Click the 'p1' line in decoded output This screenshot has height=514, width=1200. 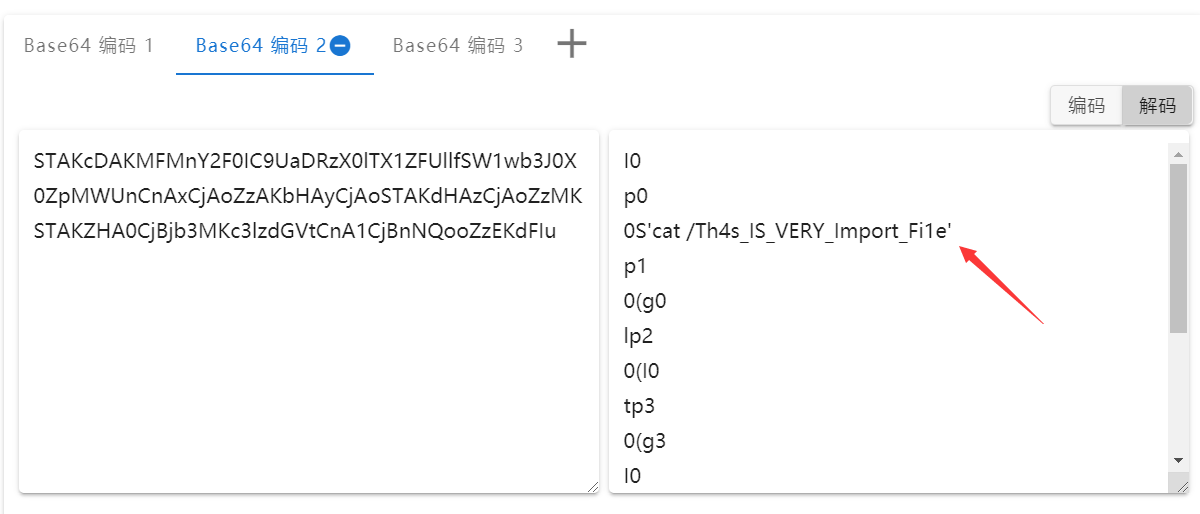pyautogui.click(x=635, y=266)
